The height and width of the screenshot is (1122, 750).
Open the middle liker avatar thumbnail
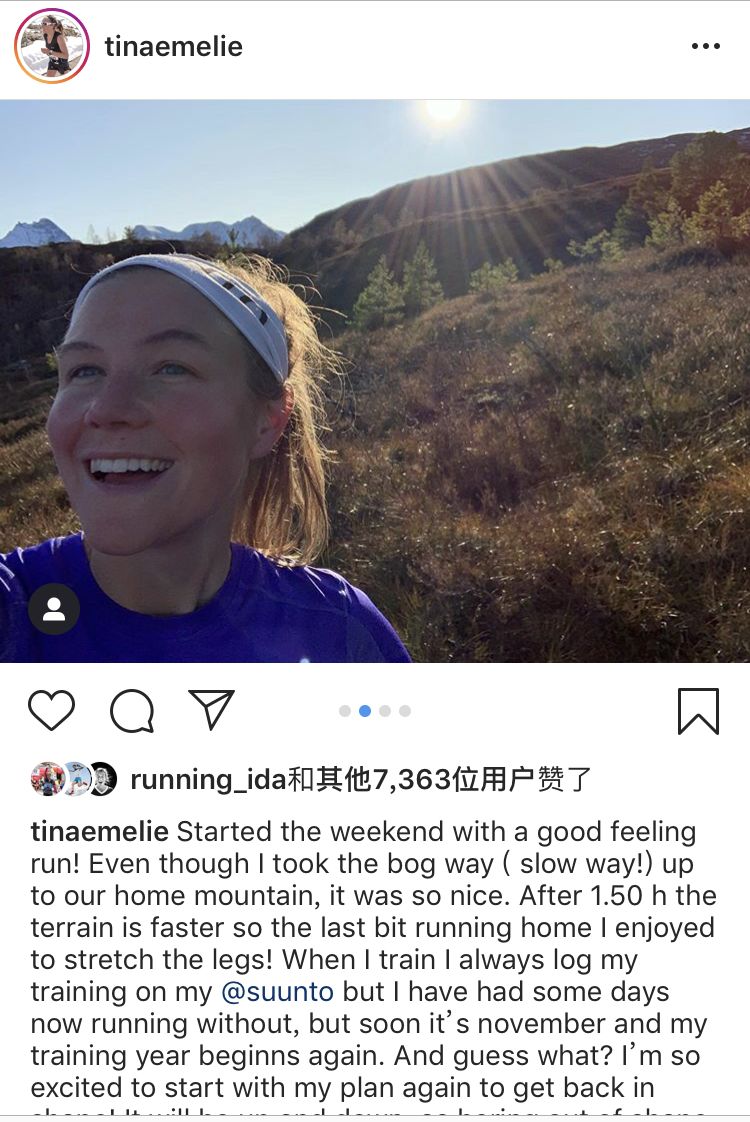coord(76,779)
